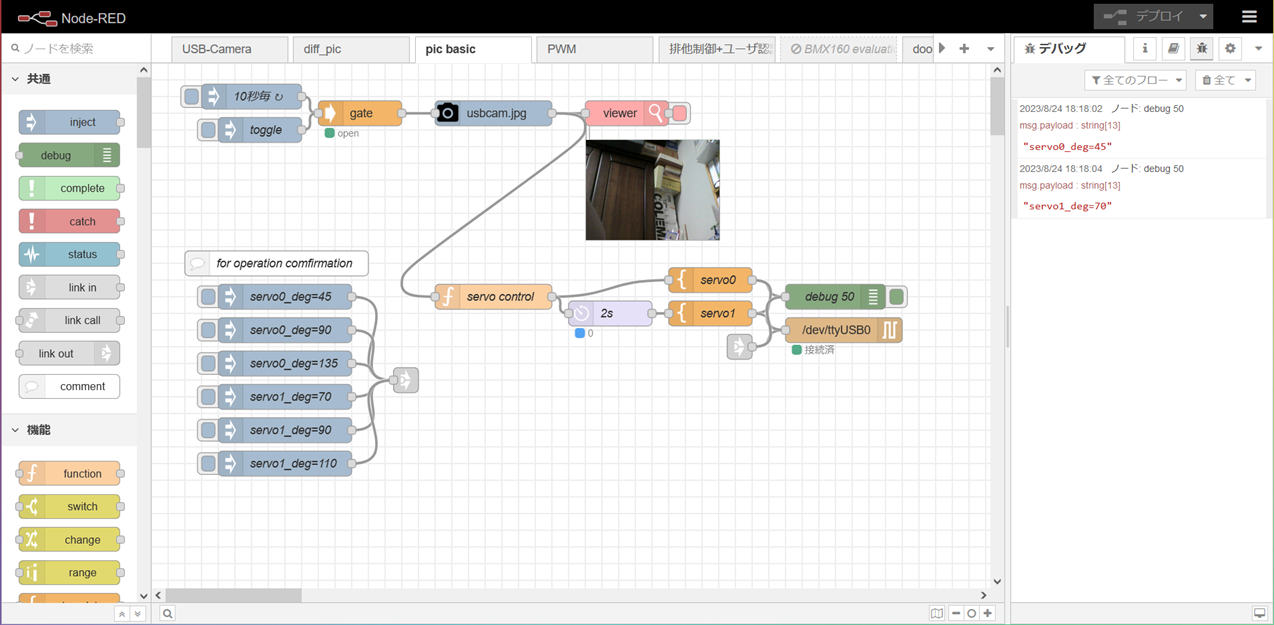Click the search flows magnifier icon
The width and height of the screenshot is (1274, 625).
168,614
